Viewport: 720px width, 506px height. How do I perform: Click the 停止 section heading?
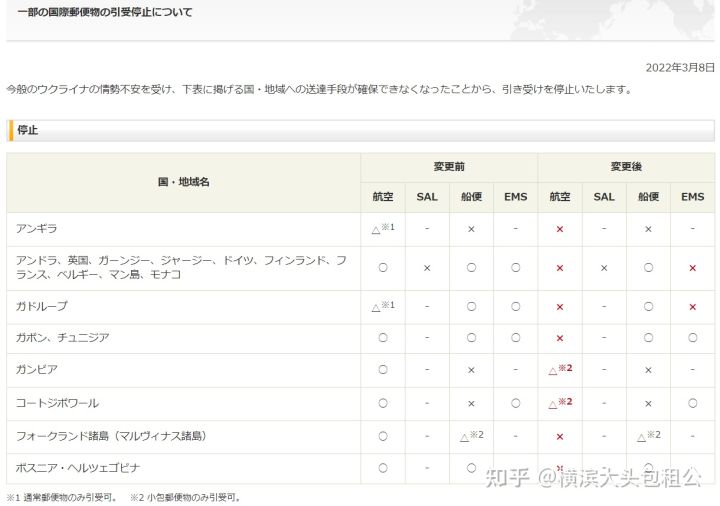pos(28,130)
